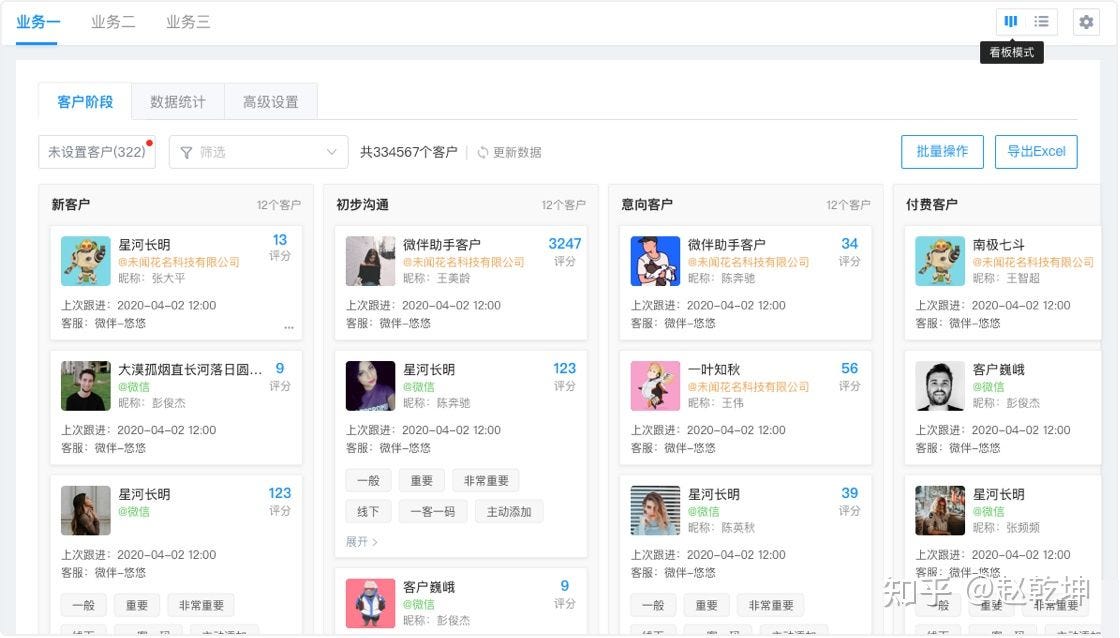
Task: Switch to the 业务三 tab
Action: coord(188,22)
